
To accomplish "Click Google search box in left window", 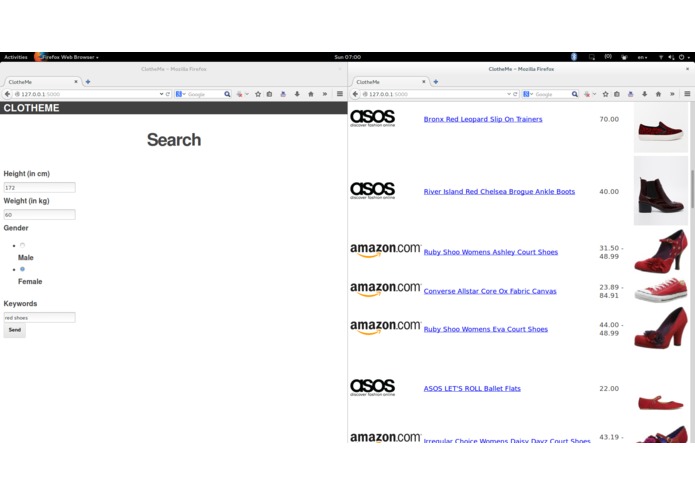I will point(205,94).
